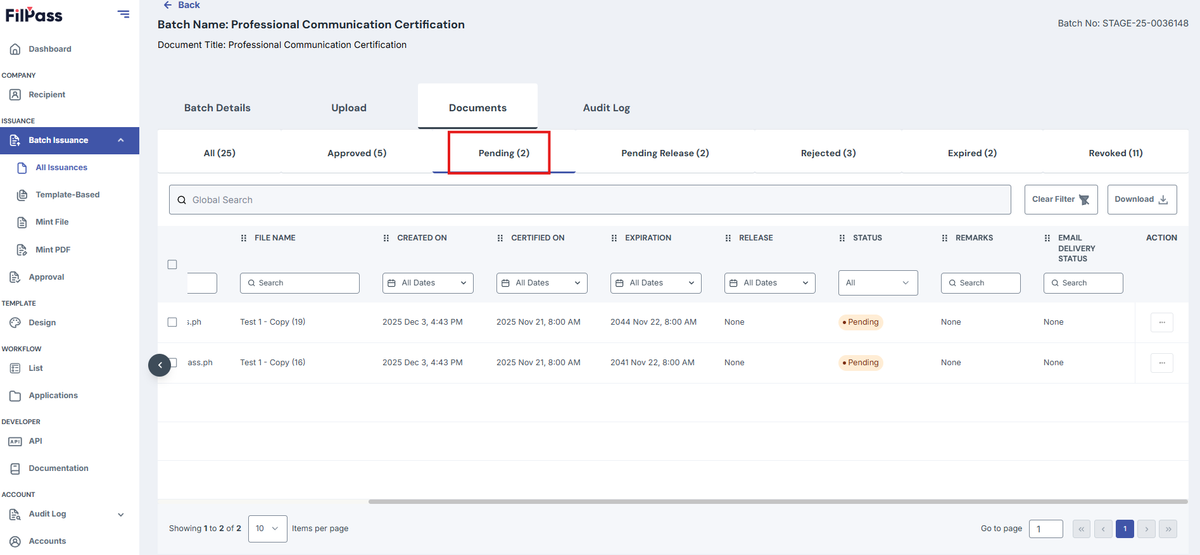Click the File Name search field
Image resolution: width=1200 pixels, height=555 pixels.
coord(300,283)
